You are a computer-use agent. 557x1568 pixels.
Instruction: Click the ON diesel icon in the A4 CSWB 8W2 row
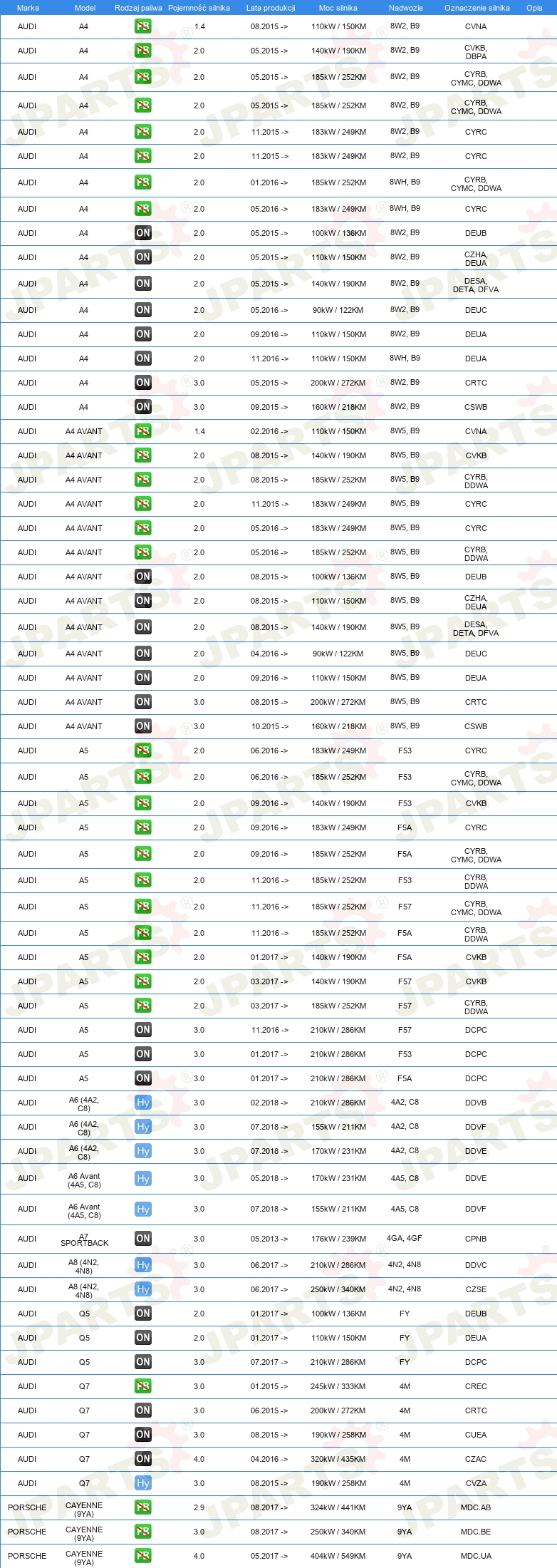pos(143,407)
